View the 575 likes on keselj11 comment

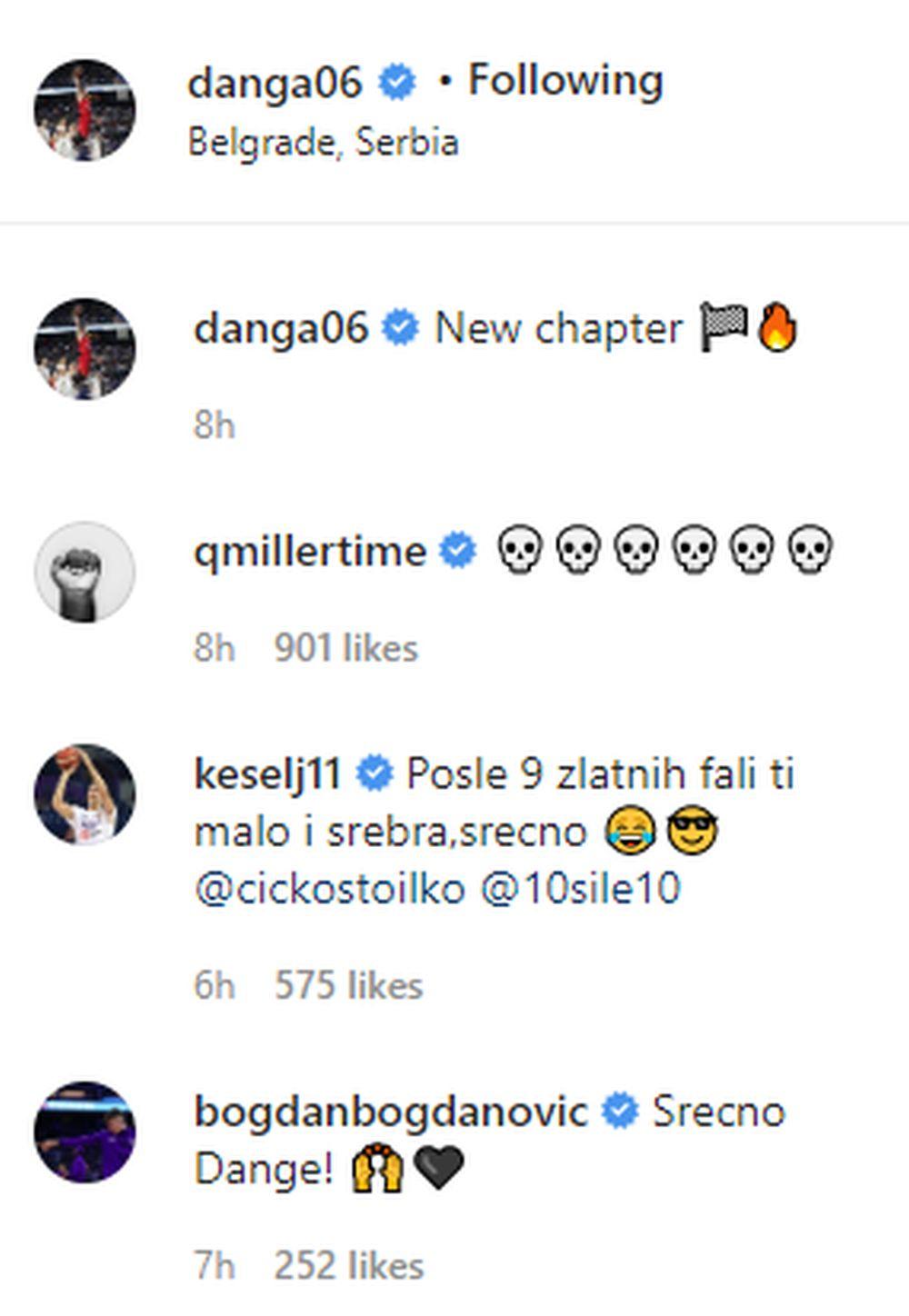tap(348, 985)
